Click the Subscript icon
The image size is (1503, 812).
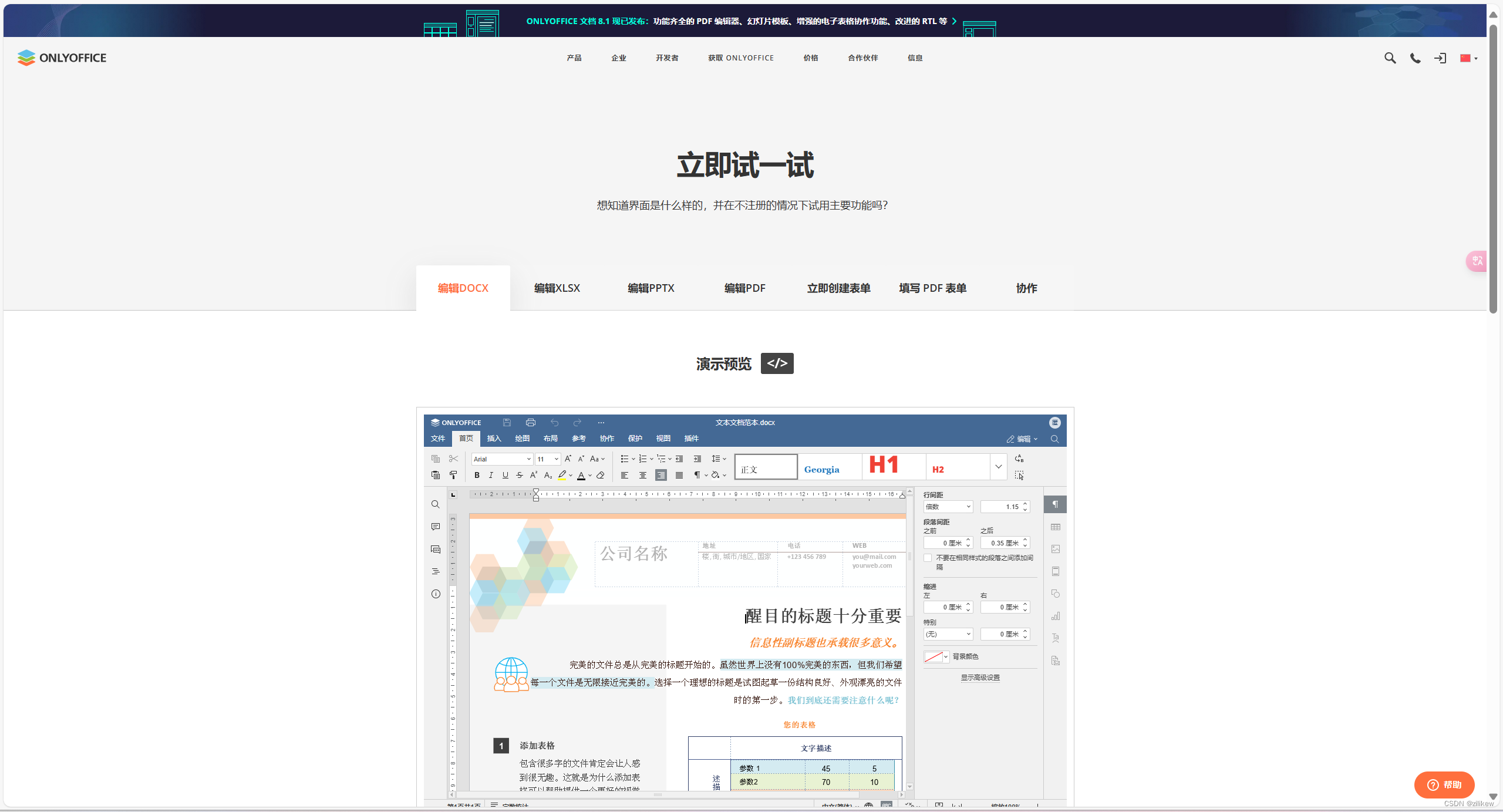[x=548, y=475]
